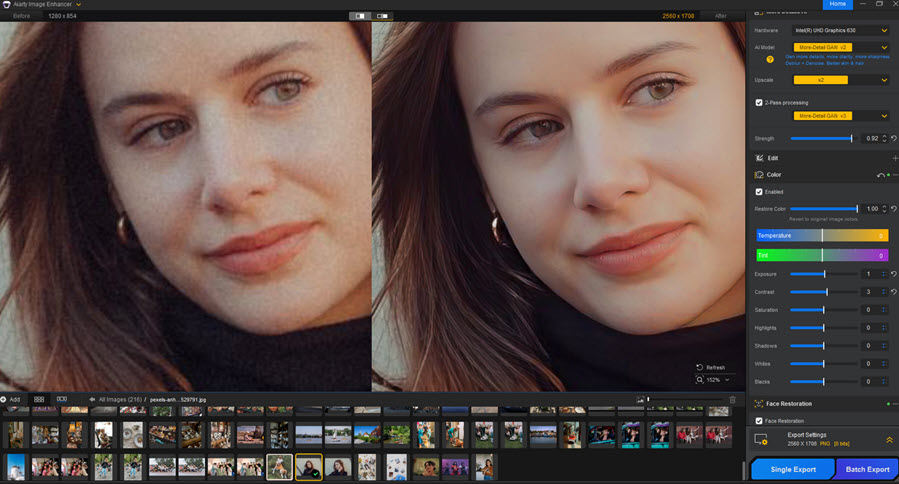899x484 pixels.
Task: Click the Blacks stepper arrows
Action: pyautogui.click(x=884, y=381)
